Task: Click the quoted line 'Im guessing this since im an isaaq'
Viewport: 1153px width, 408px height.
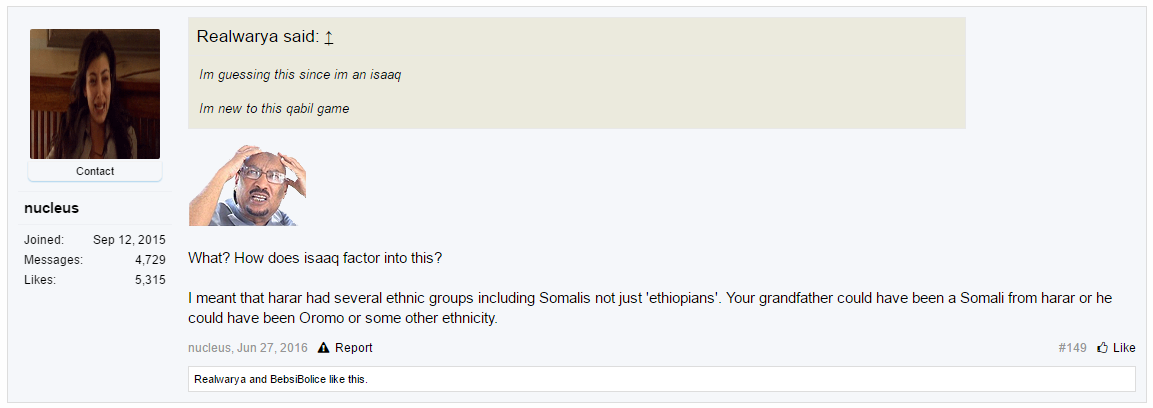Action: coord(300,75)
